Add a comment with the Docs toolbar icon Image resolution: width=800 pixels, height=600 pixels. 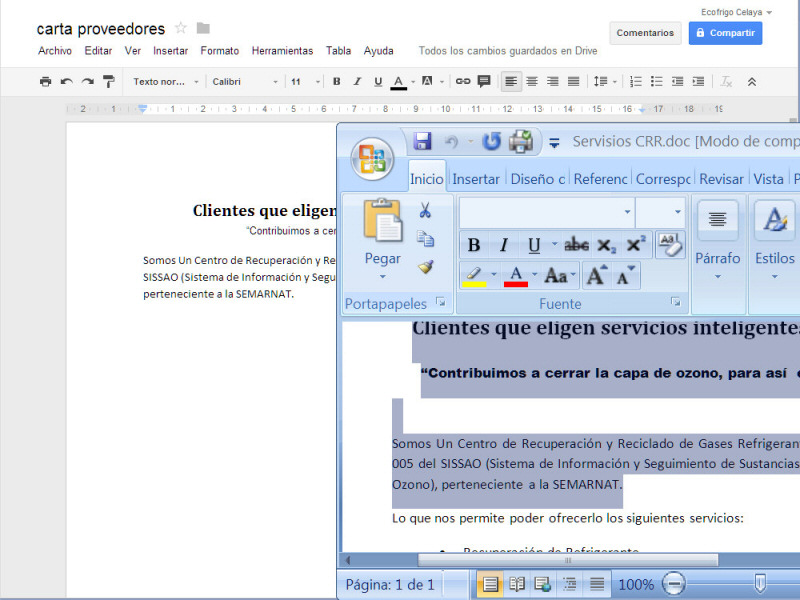click(484, 81)
